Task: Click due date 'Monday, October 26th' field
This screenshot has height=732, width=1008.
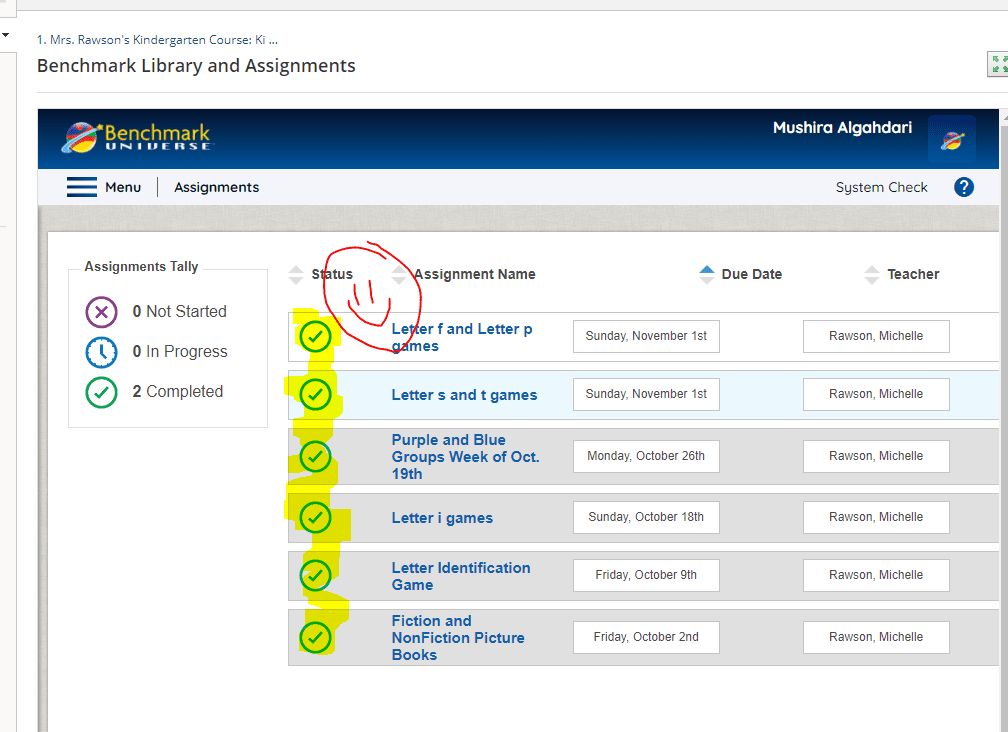Action: 646,456
